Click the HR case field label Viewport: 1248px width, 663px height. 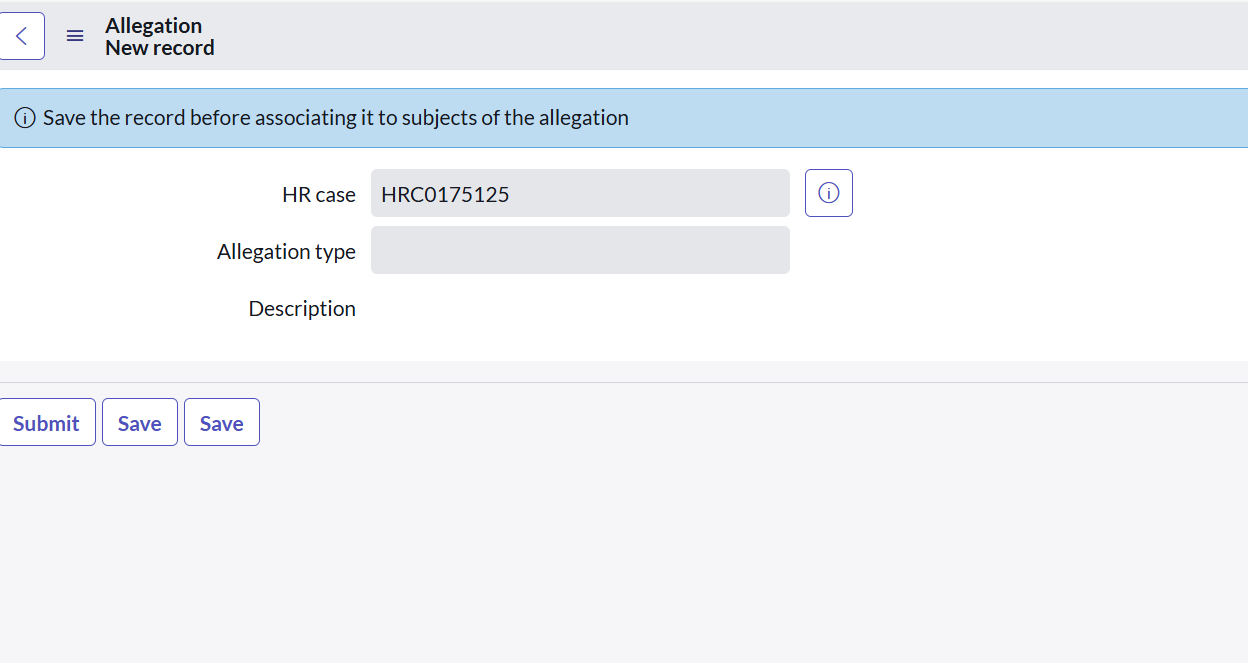pos(319,195)
